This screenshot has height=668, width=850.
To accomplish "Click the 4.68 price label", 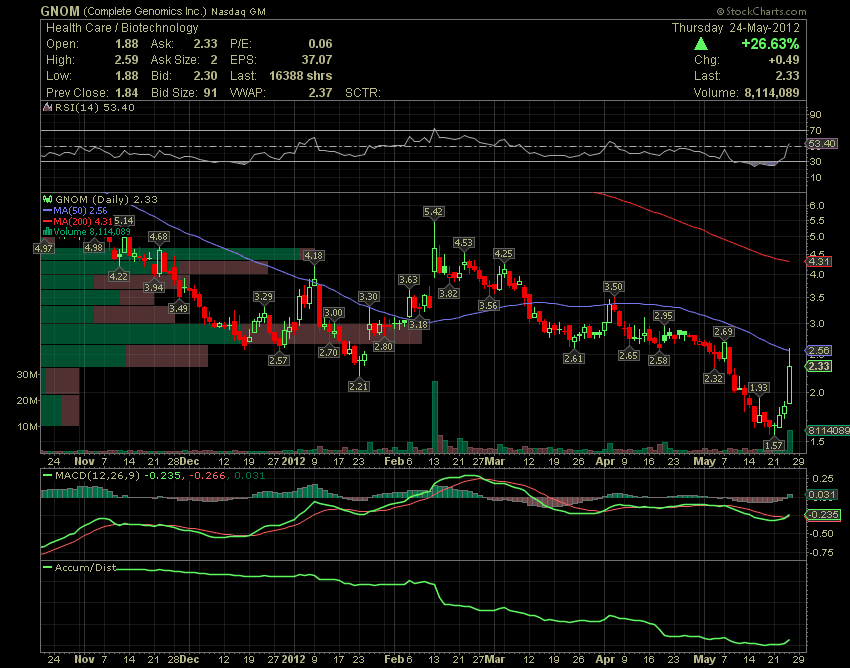I will coord(158,236).
